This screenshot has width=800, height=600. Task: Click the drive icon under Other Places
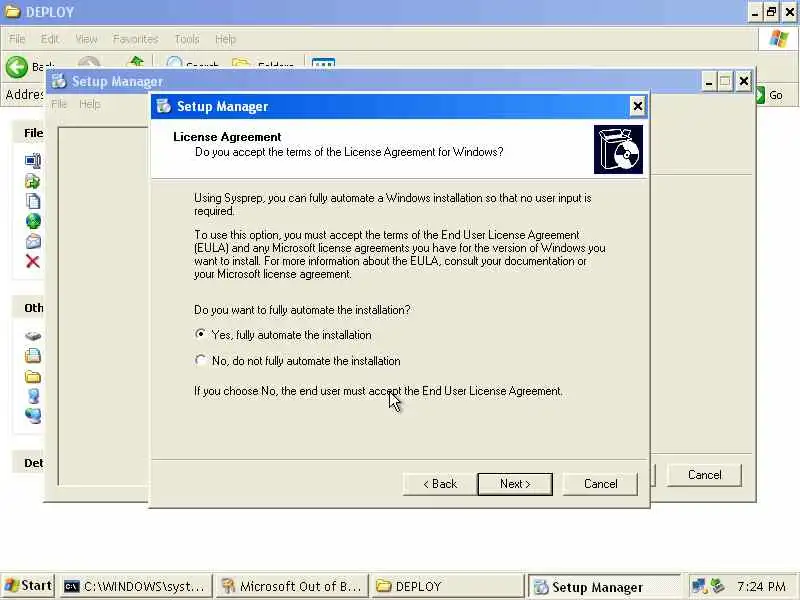[x=33, y=336]
